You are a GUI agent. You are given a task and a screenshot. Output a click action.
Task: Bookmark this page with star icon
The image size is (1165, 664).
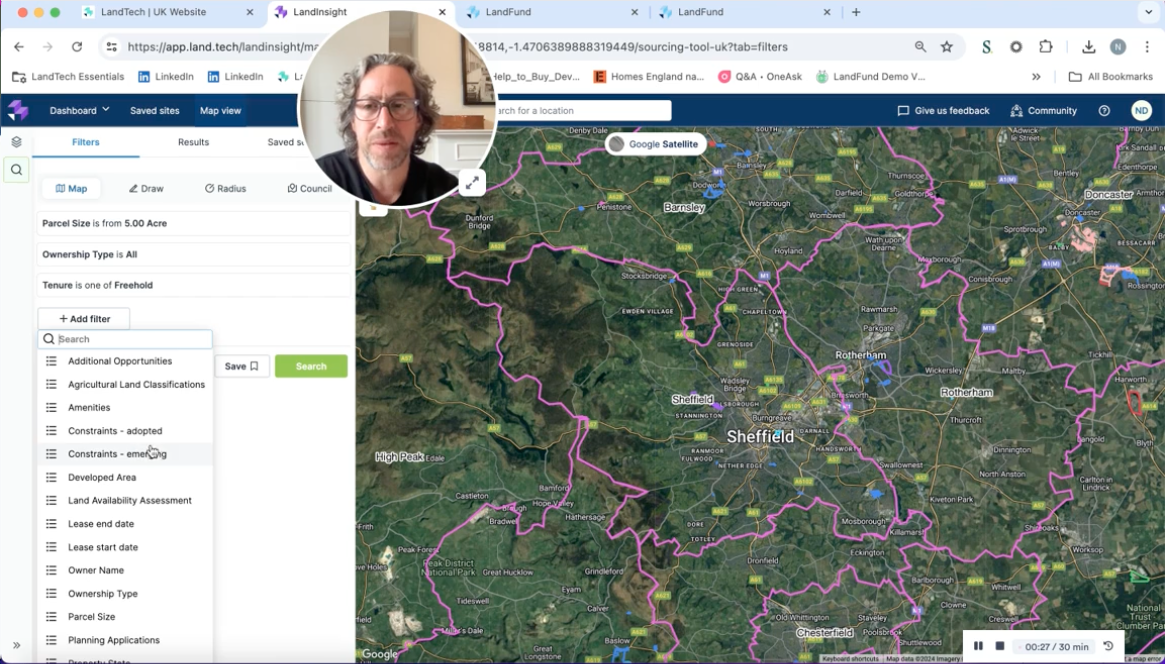(x=947, y=47)
